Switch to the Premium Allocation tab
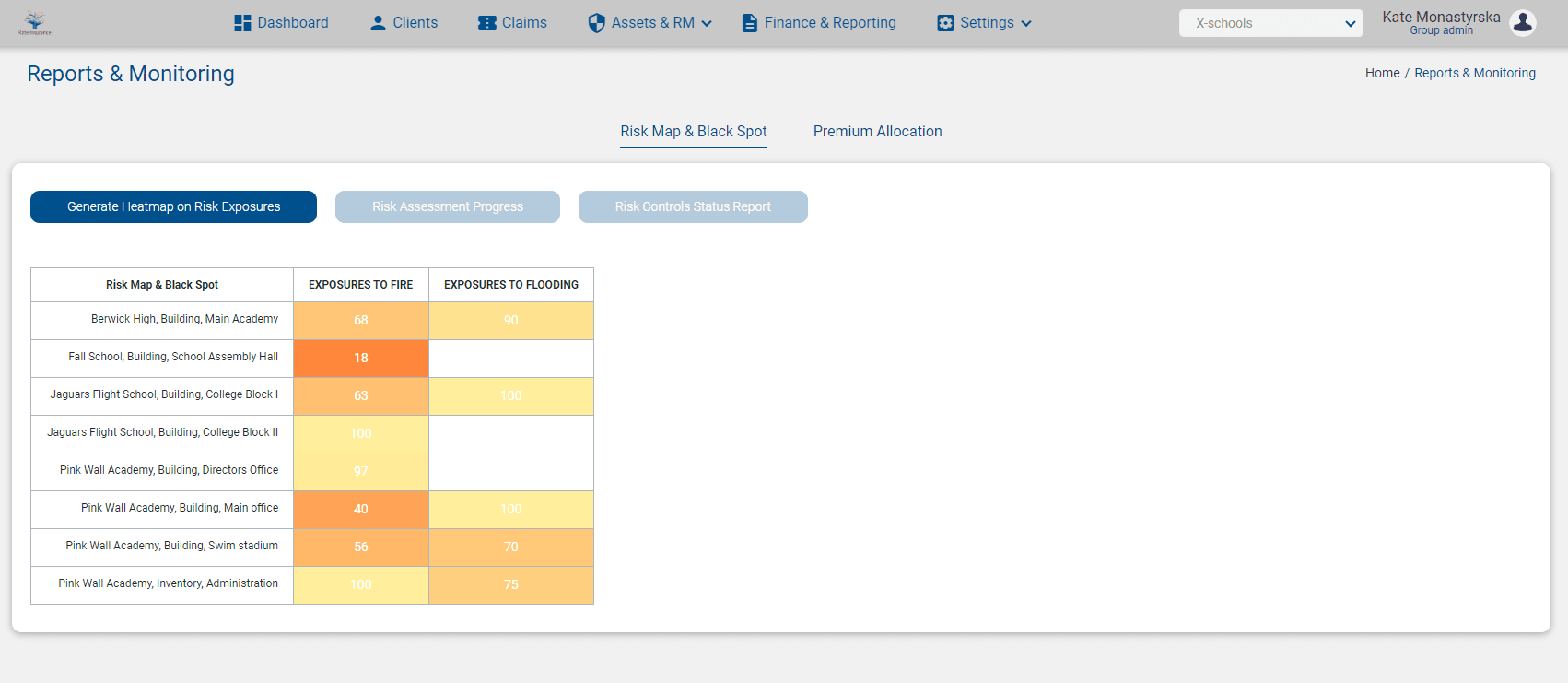The image size is (1568, 683). click(877, 132)
